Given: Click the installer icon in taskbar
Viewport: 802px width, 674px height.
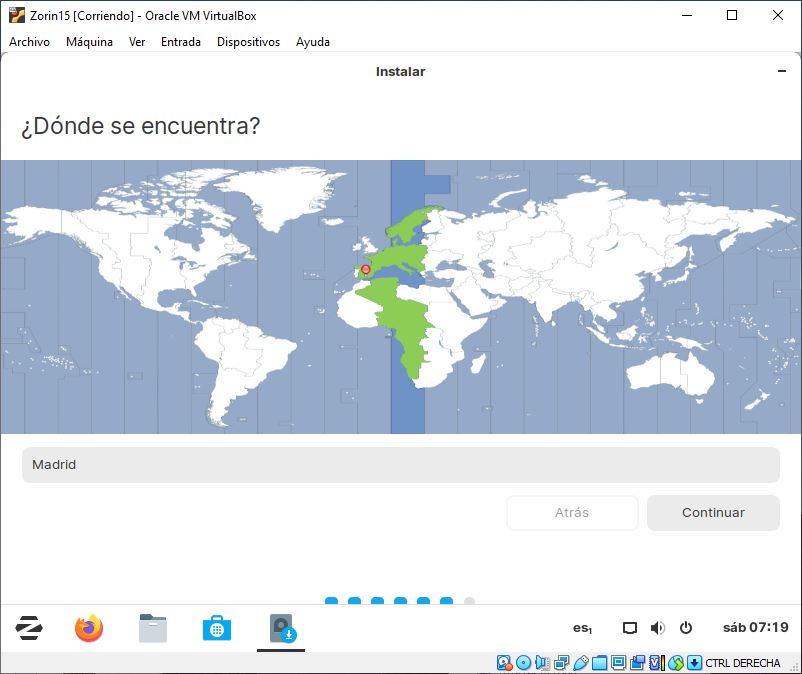Looking at the screenshot, I should (281, 628).
